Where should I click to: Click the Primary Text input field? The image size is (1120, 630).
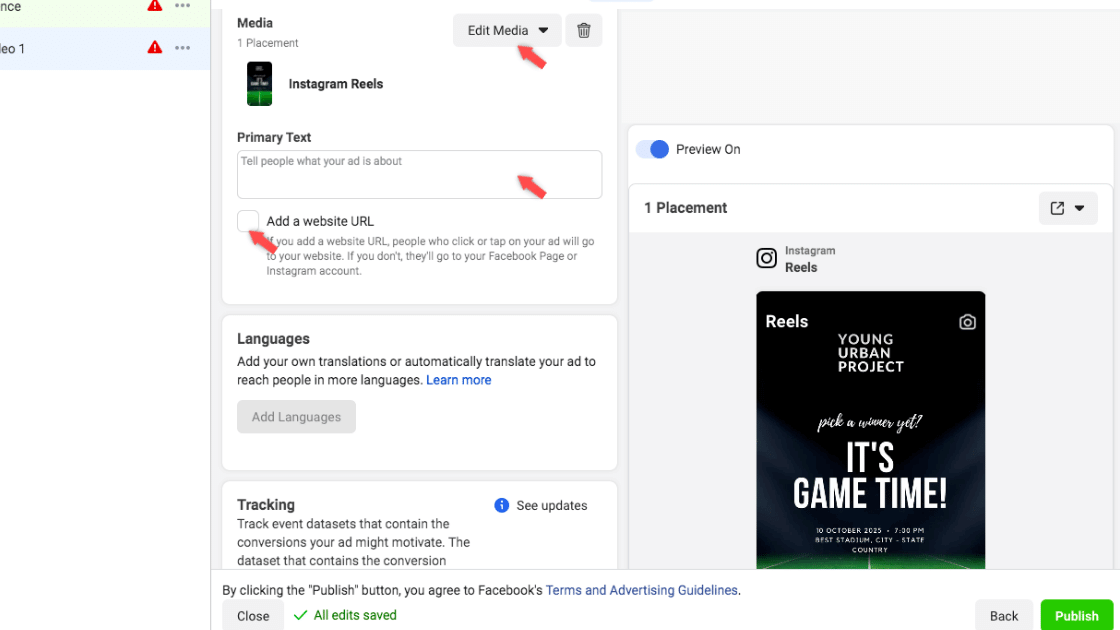point(419,173)
